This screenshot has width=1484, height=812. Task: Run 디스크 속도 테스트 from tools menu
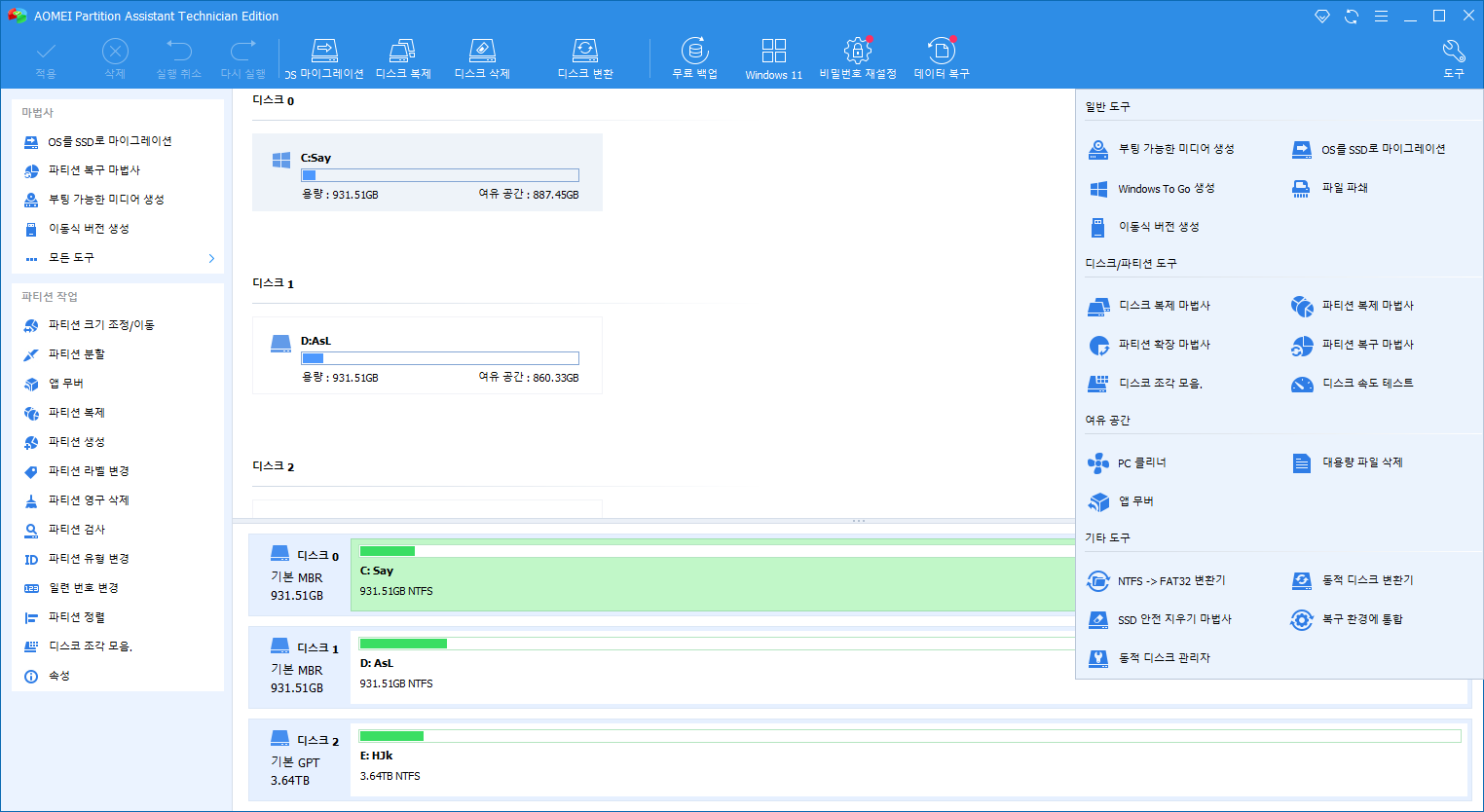tap(1353, 384)
